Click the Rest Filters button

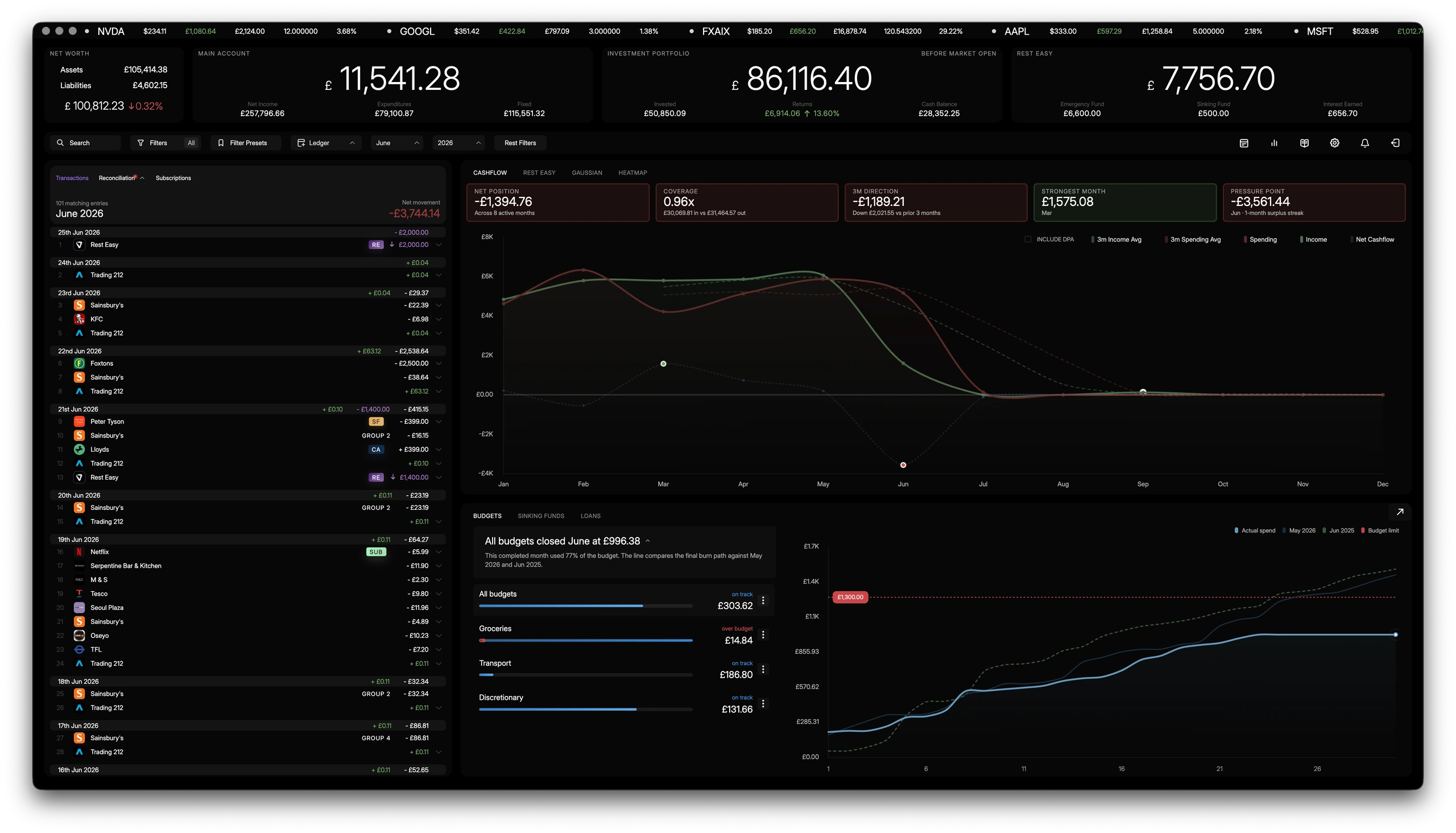click(x=520, y=143)
